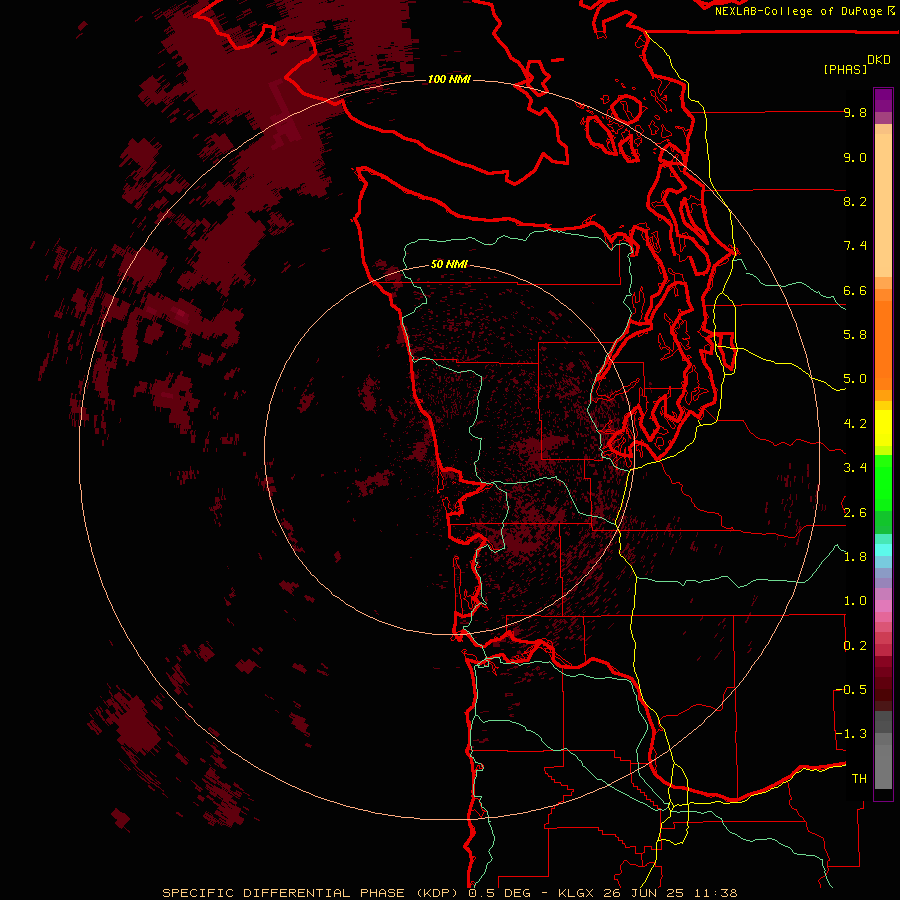Screen dimensions: 900x900
Task: Click the -0.5 scale value
Action: tap(851, 690)
